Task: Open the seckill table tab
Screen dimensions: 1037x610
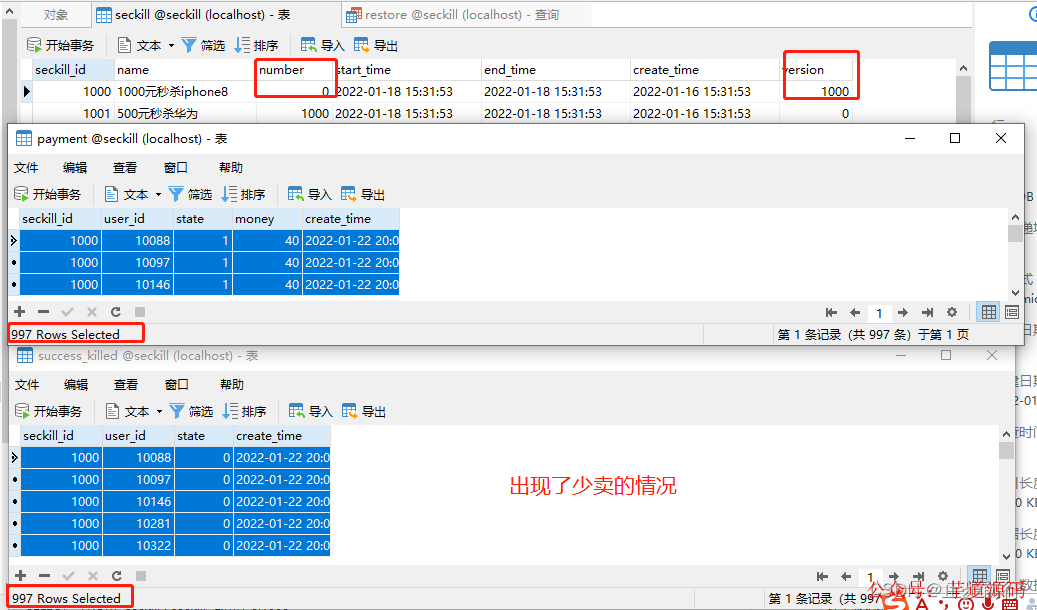Action: point(193,15)
